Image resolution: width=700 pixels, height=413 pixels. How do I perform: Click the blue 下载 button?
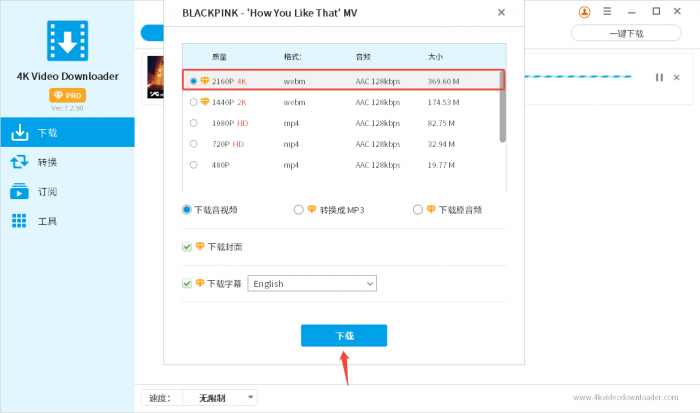click(343, 336)
